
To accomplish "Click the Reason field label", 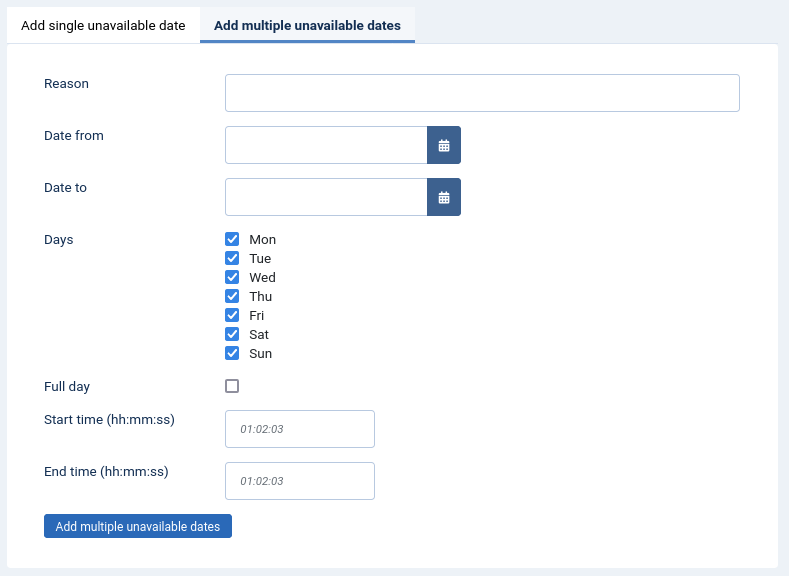I will (66, 84).
